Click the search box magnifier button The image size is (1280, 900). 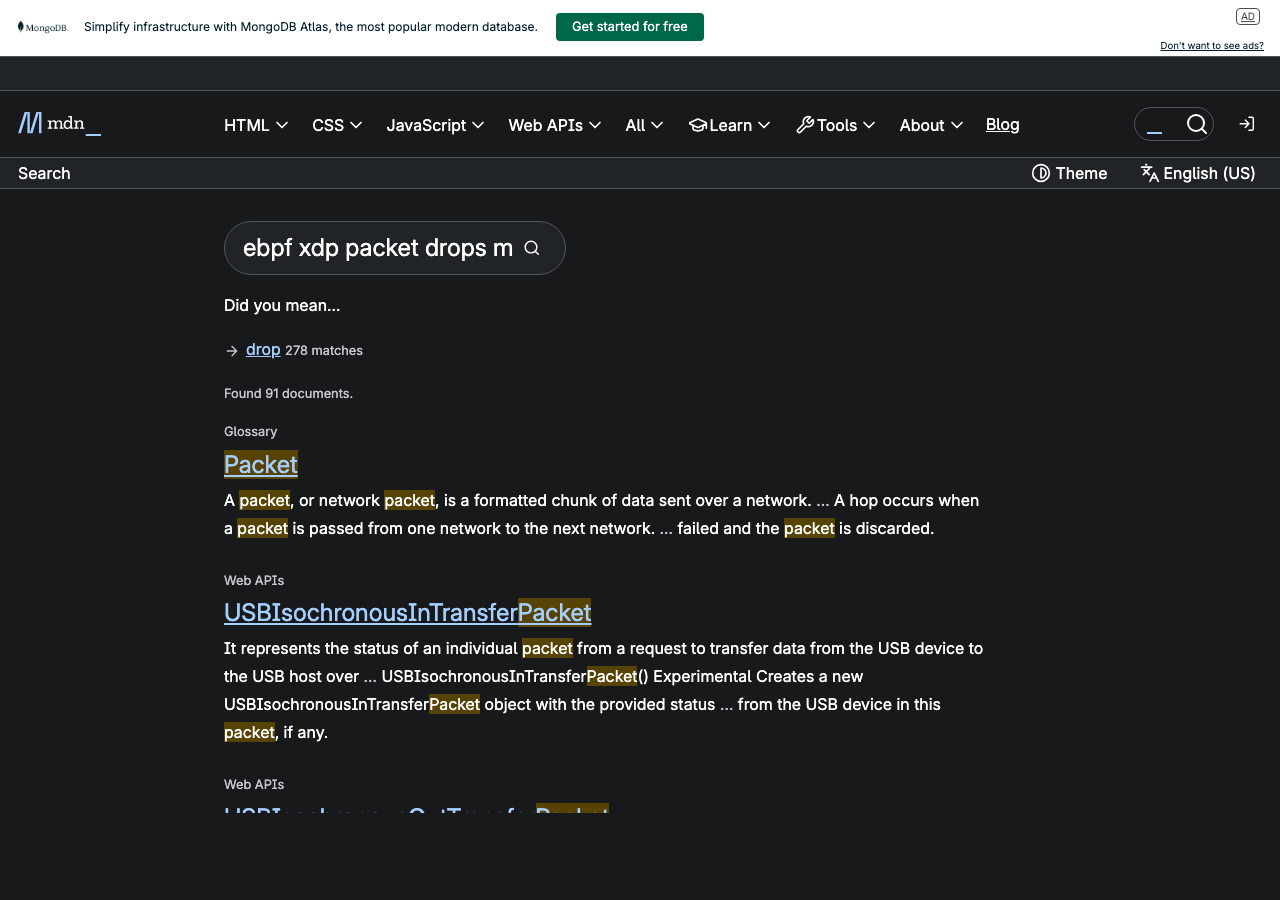(532, 248)
